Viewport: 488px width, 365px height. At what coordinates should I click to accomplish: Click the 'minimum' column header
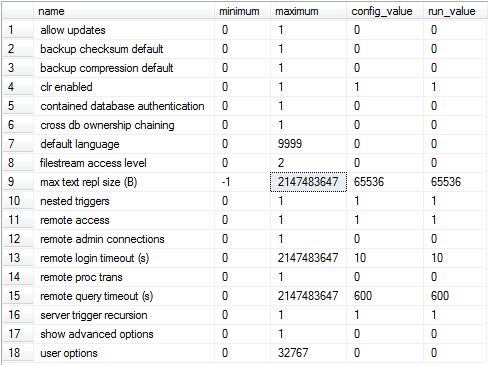pos(242,11)
